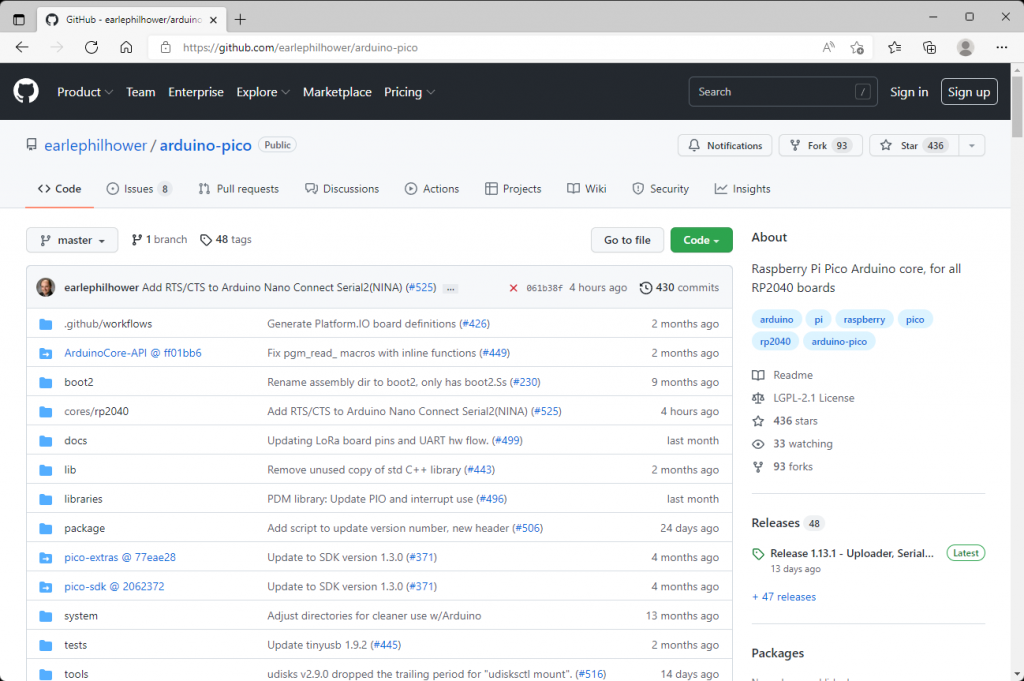The width and height of the screenshot is (1024, 681).
Task: Switch to the Pull requests tab
Action: click(238, 189)
